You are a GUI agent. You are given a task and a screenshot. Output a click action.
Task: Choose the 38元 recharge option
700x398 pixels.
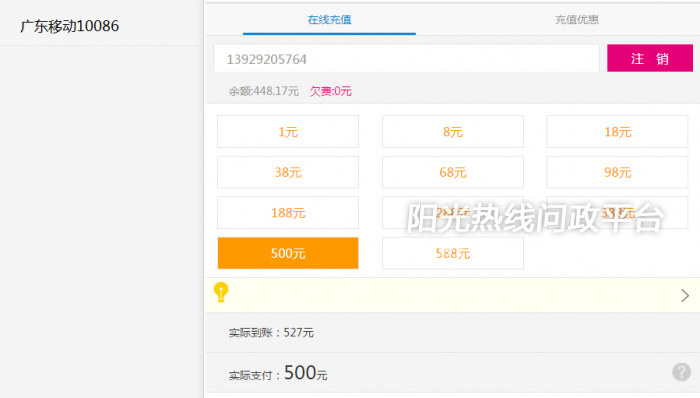click(x=288, y=172)
